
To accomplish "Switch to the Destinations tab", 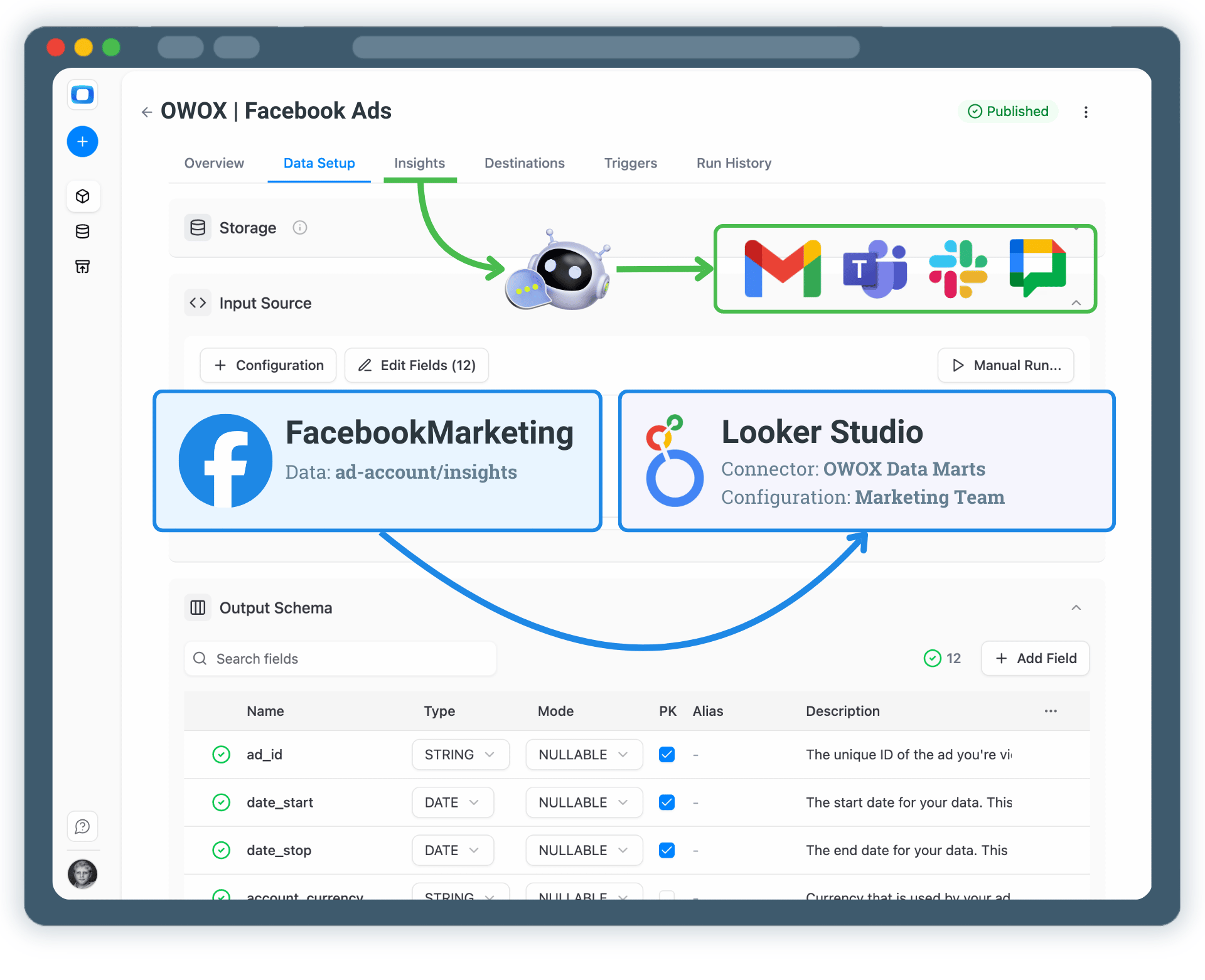I will pos(524,163).
